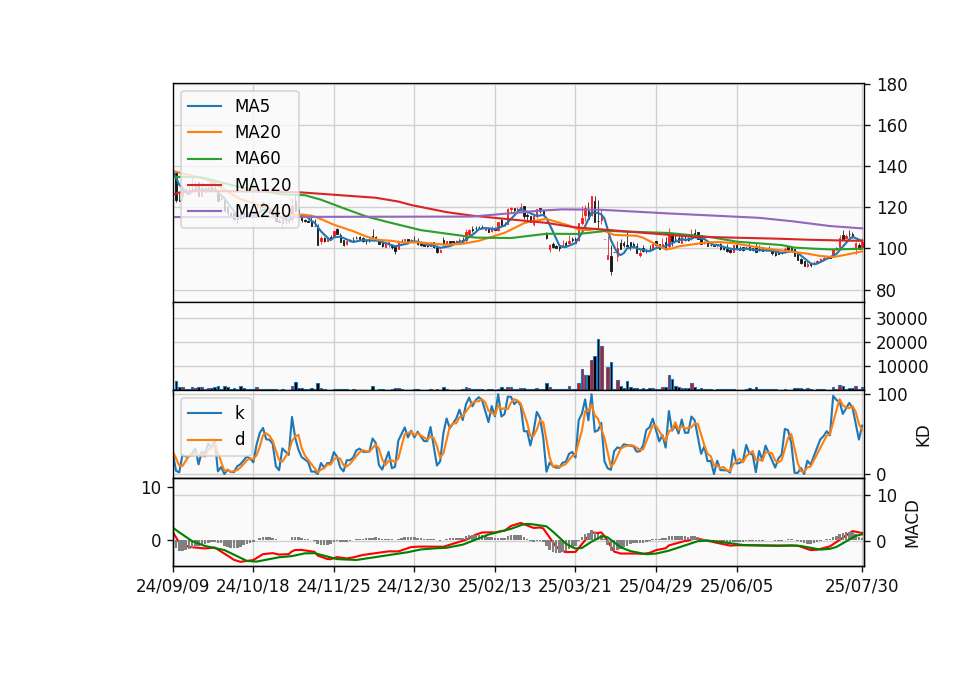This screenshot has width=960, height=690.
Task: Click the MA5 legend label
Action: coord(252,106)
